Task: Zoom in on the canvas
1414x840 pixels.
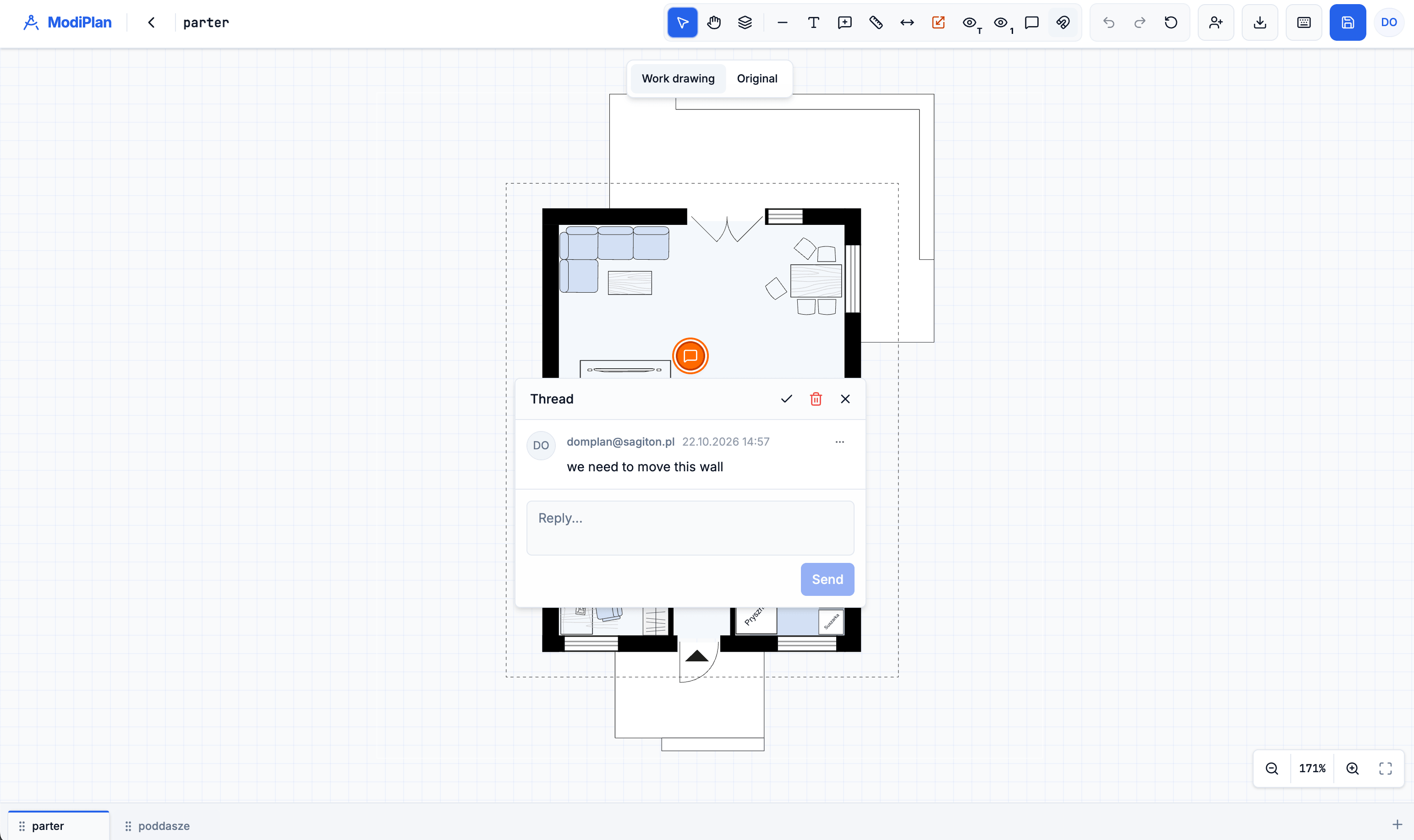Action: 1352,768
